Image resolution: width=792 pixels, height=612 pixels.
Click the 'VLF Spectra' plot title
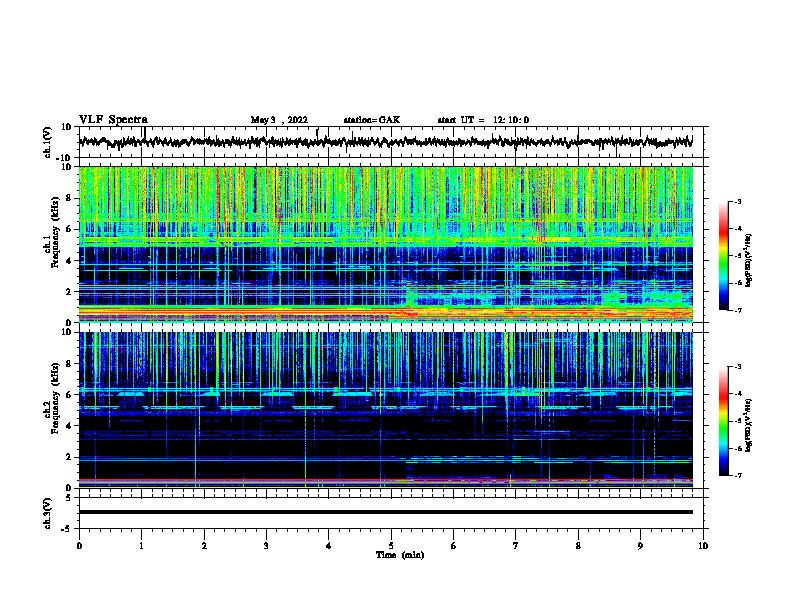113,119
